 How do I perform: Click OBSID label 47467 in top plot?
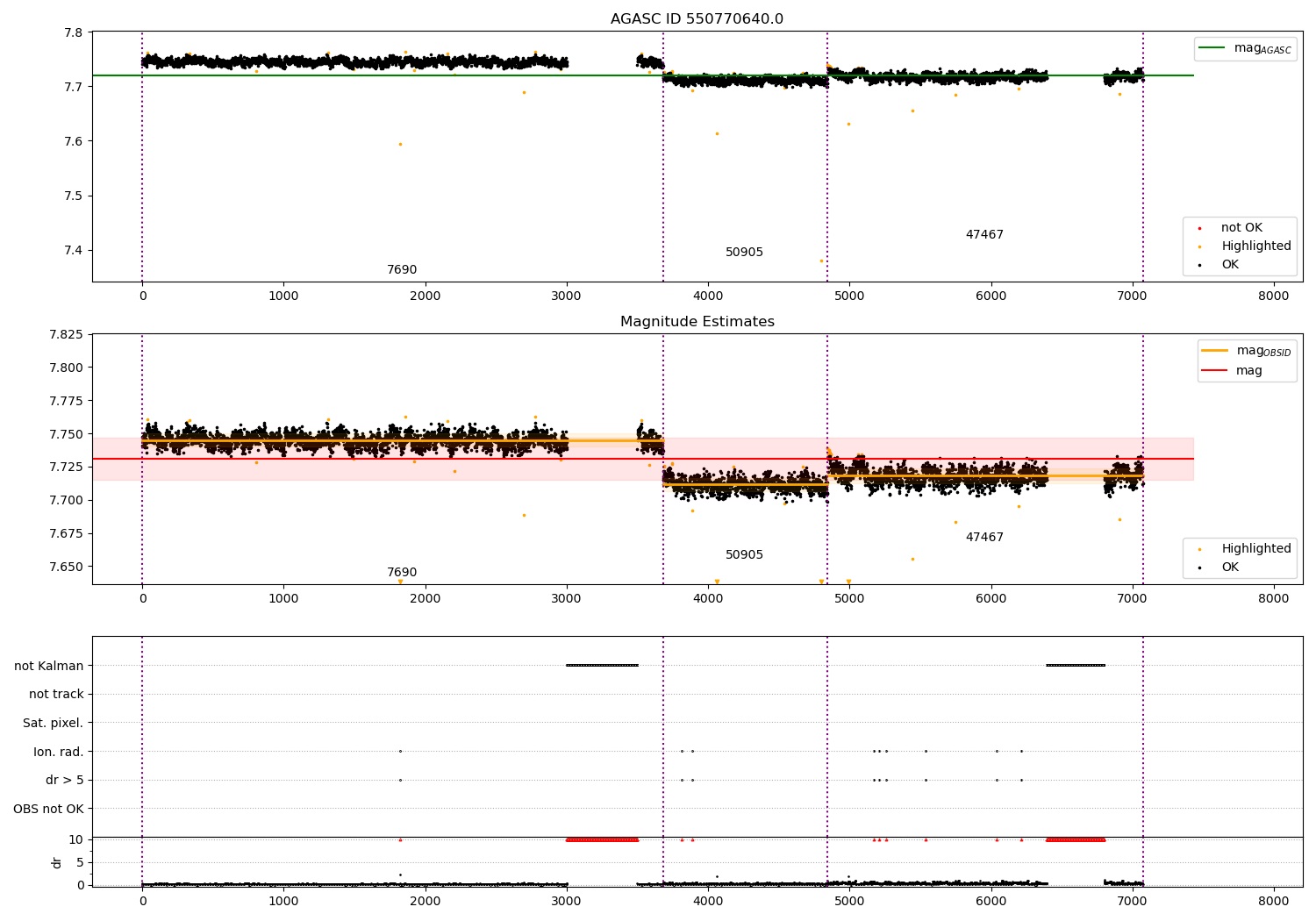click(984, 235)
